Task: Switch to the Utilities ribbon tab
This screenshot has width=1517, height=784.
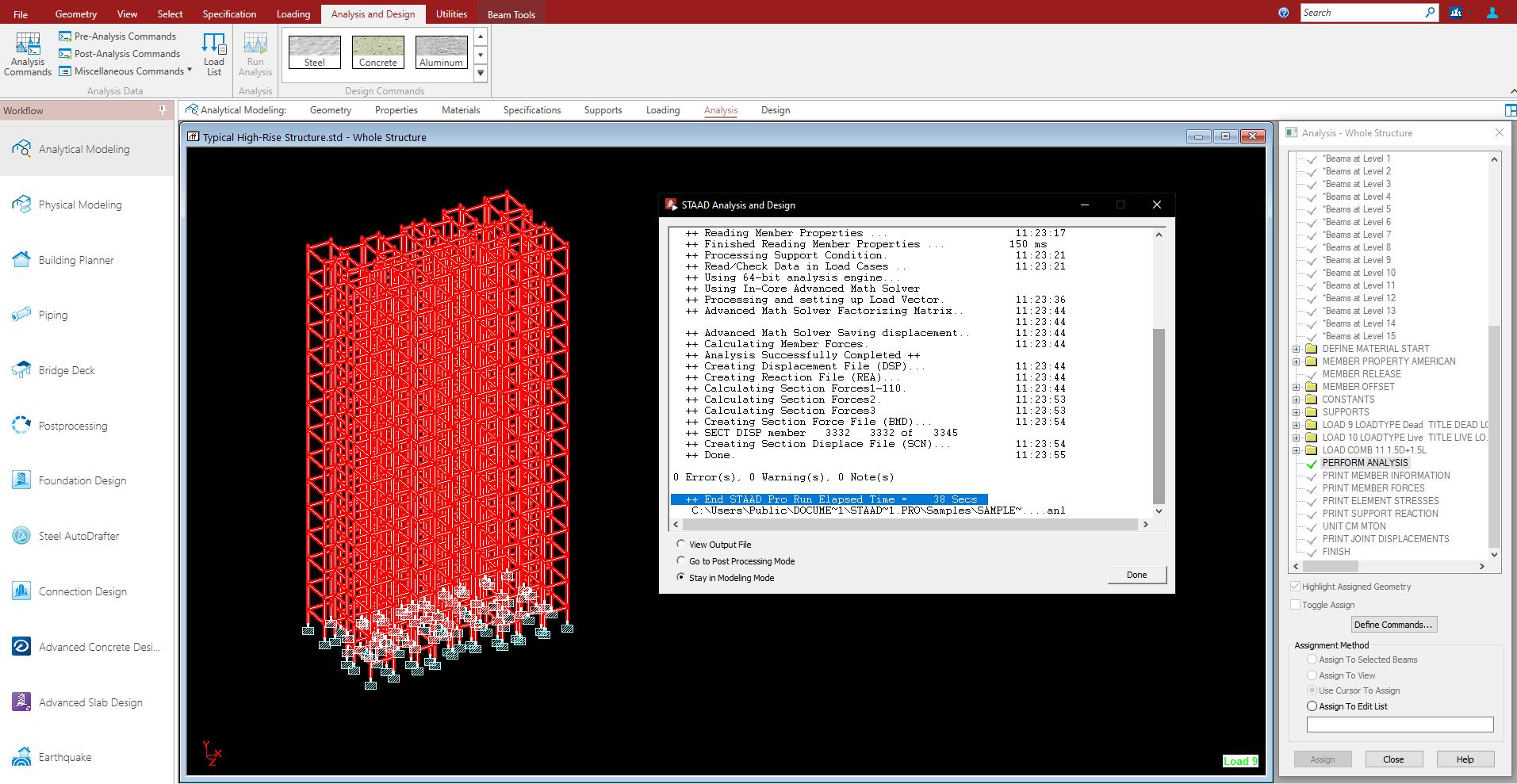Action: [452, 14]
